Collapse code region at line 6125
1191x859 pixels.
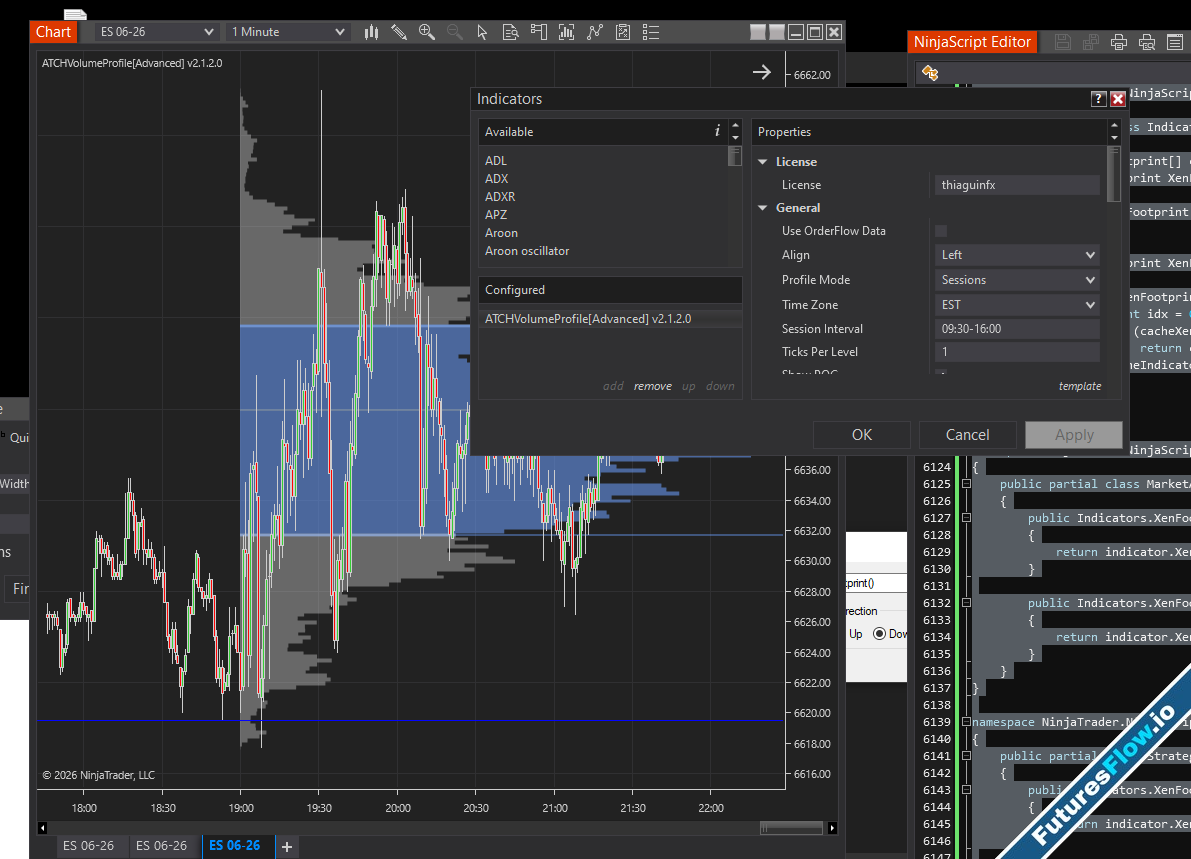tap(966, 484)
